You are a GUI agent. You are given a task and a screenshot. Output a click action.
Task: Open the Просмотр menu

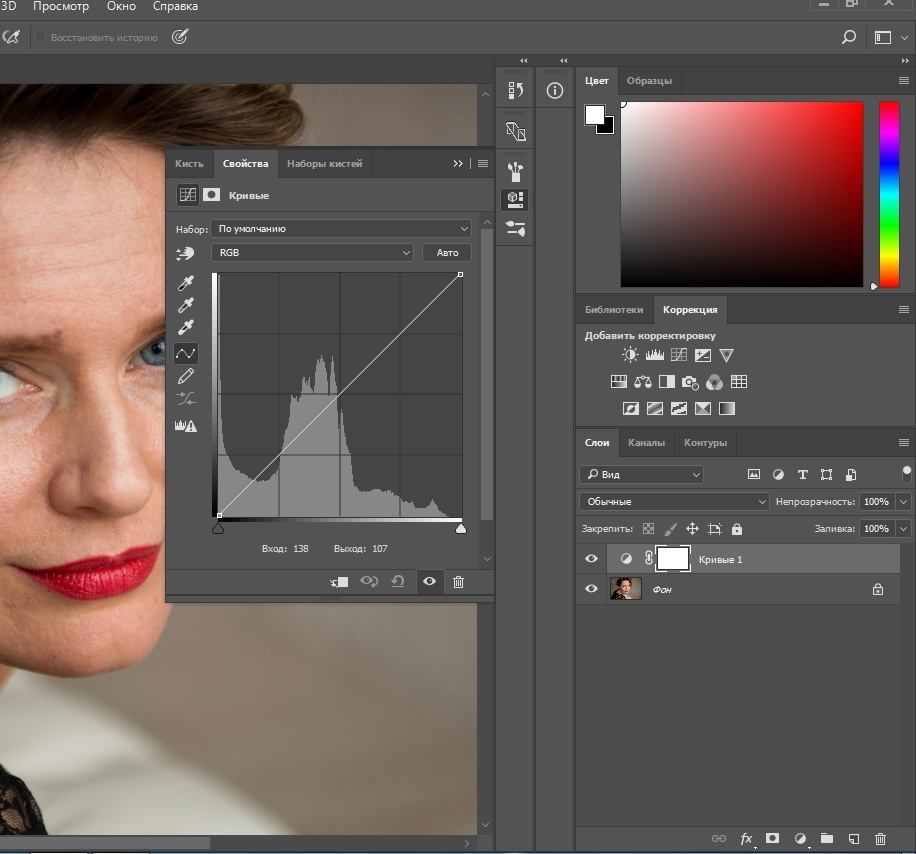[61, 7]
